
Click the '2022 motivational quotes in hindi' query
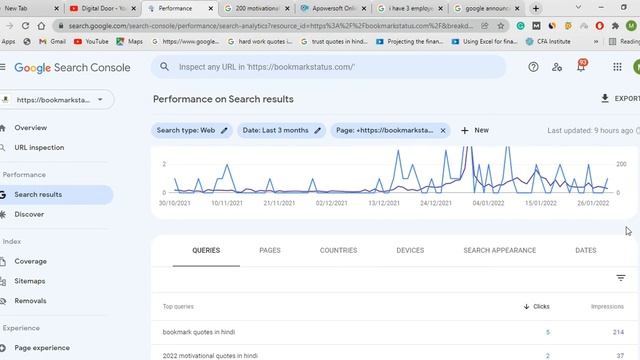(x=210, y=356)
